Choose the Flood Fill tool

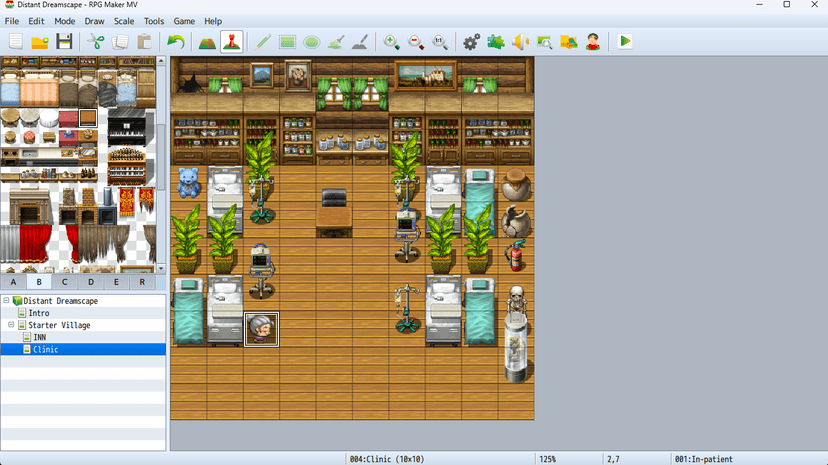tap(336, 42)
